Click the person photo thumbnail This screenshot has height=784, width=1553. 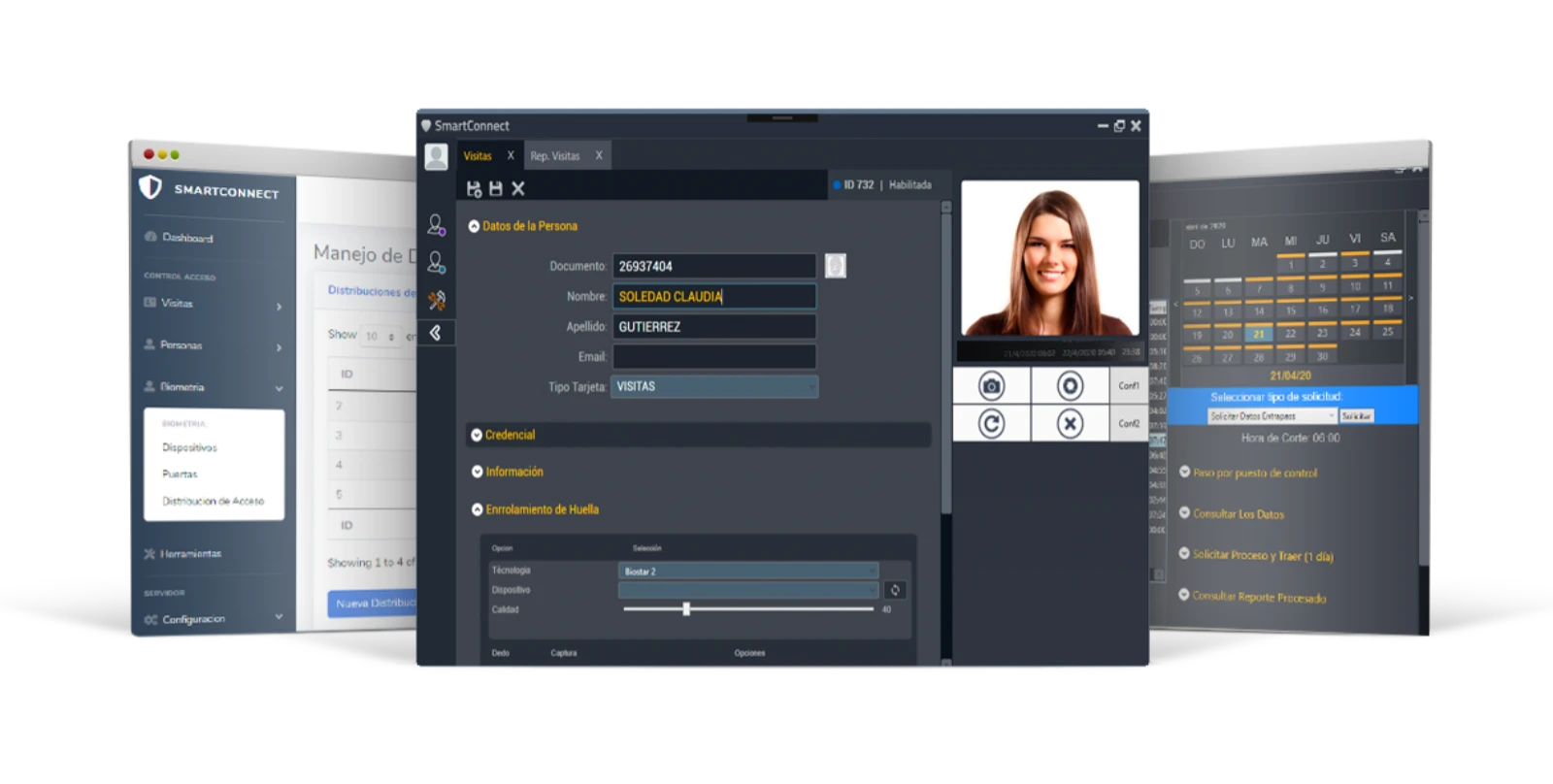click(1050, 258)
